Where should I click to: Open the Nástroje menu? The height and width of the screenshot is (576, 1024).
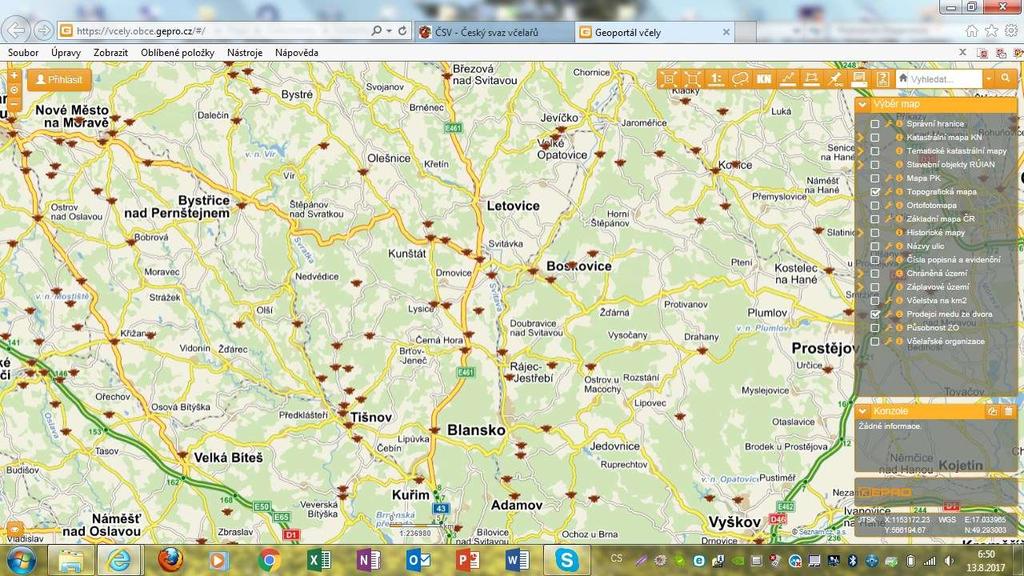[245, 53]
